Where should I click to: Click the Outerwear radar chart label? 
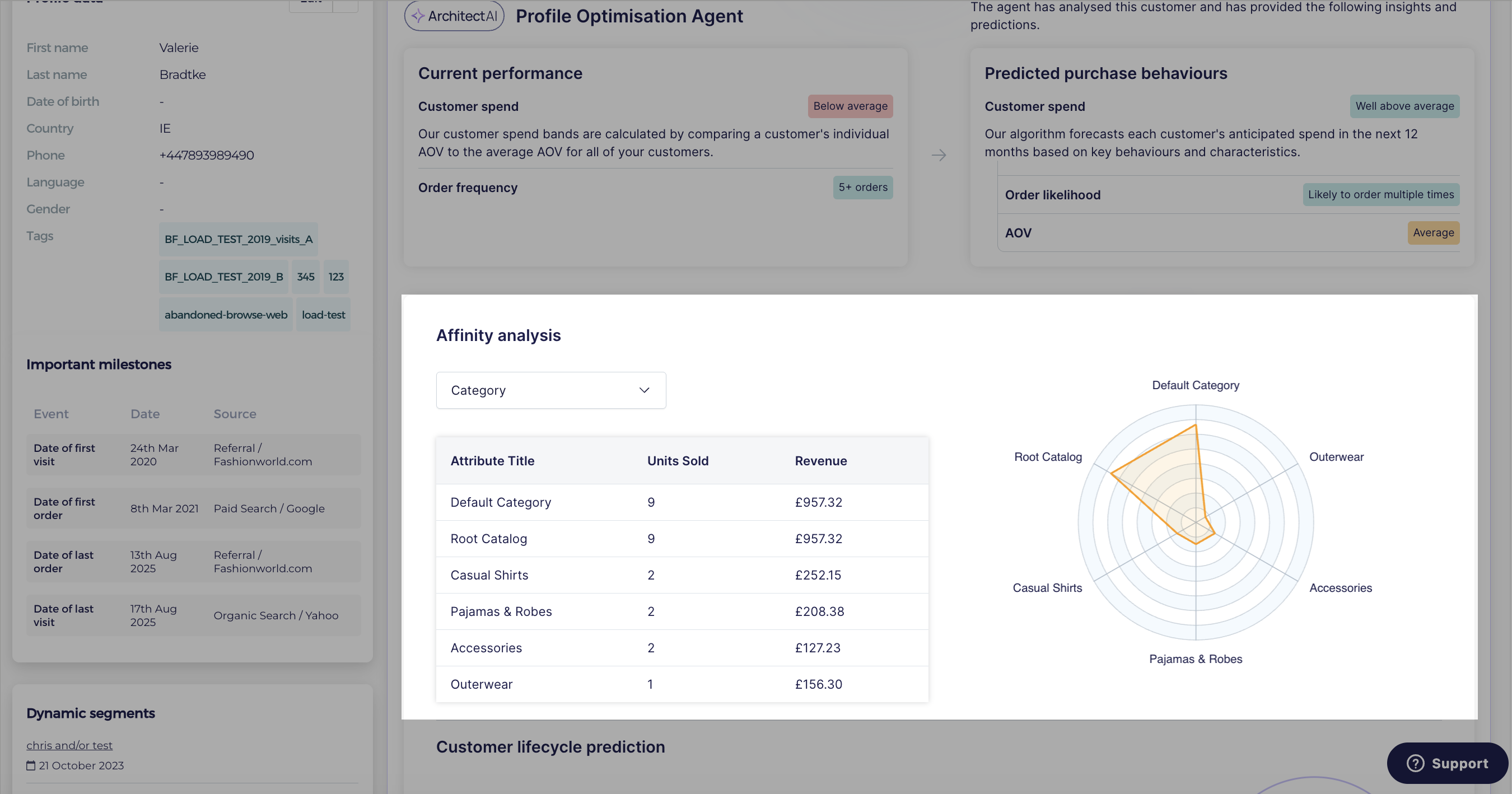click(x=1336, y=456)
